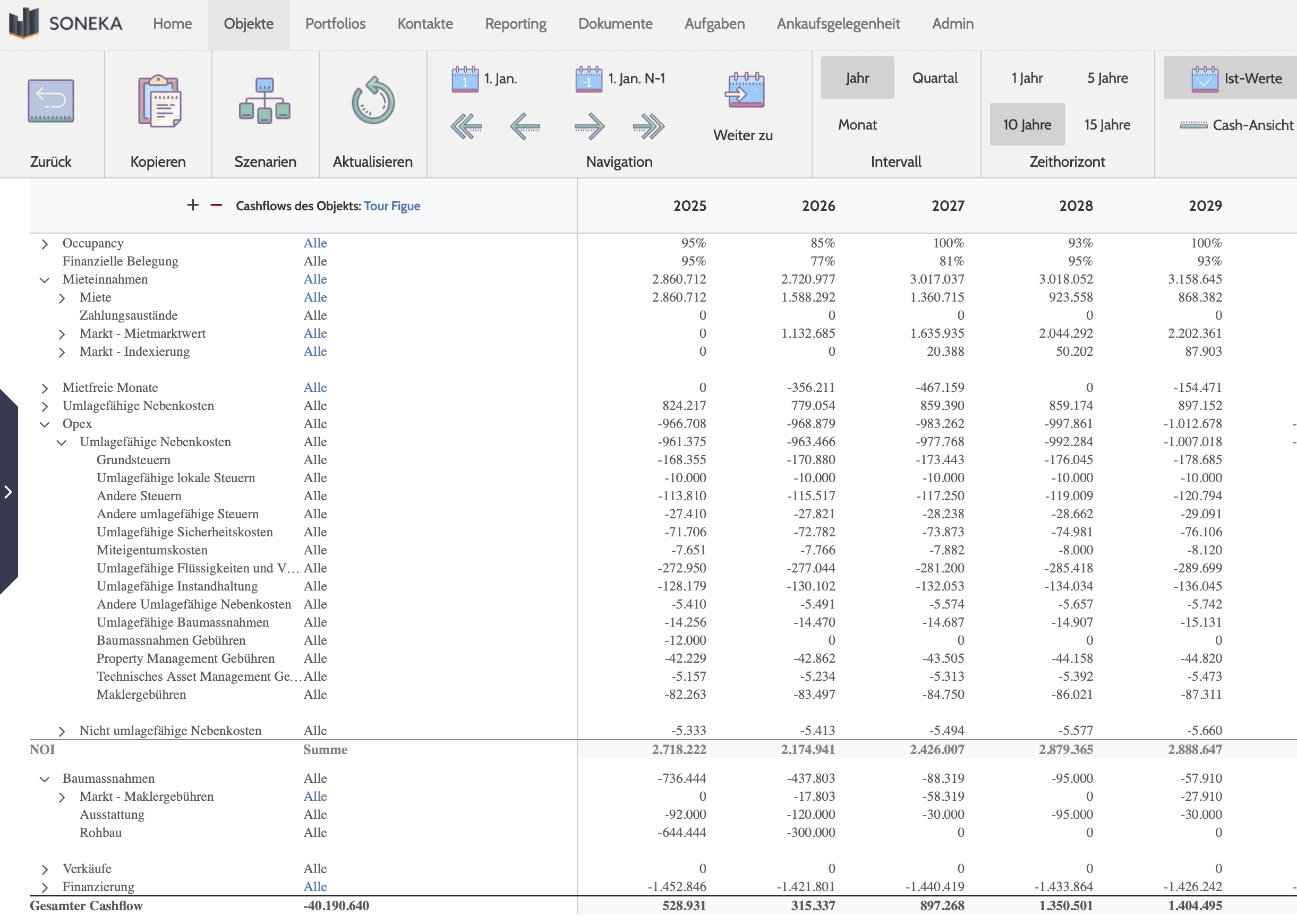This screenshot has height=924, width=1297.
Task: Click the 1. Jan. N-1 calendar icon
Action: (588, 79)
